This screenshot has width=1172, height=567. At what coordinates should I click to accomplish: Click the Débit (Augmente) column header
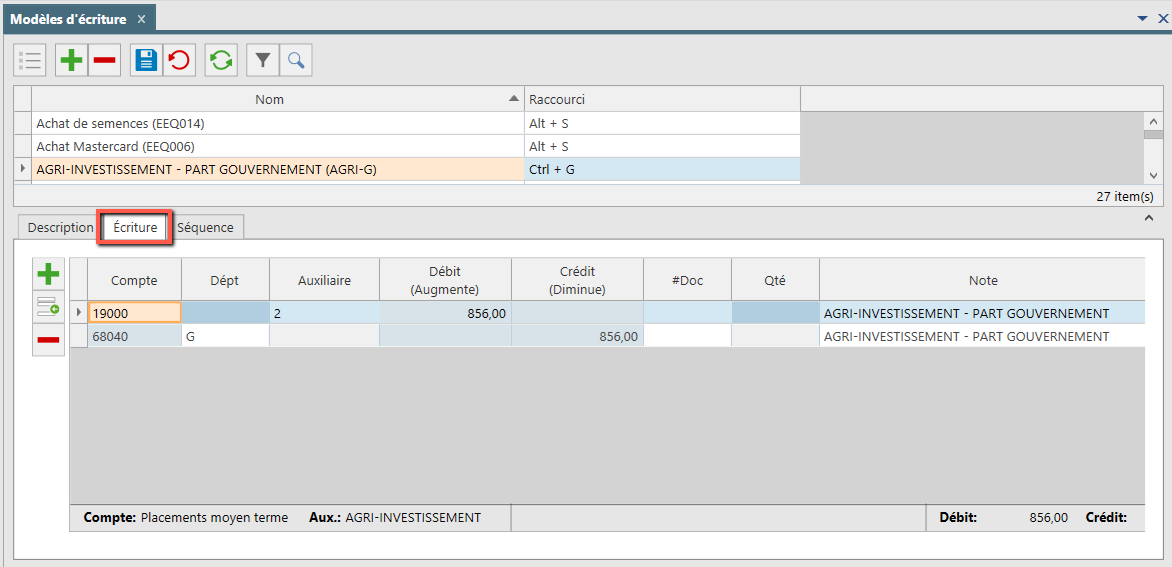445,280
